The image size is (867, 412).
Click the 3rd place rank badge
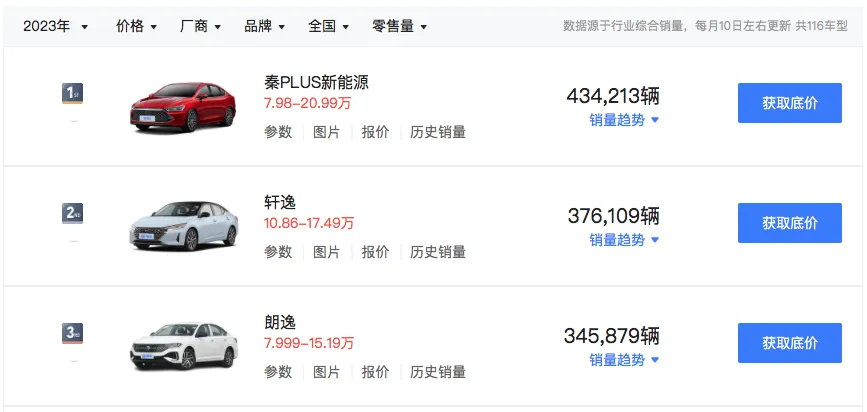pos(72,333)
